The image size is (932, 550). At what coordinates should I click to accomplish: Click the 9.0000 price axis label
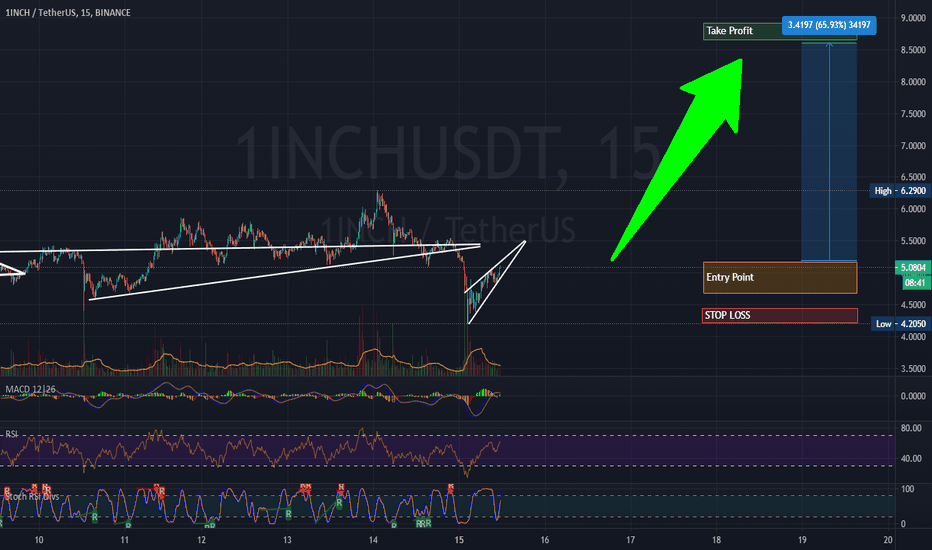pyautogui.click(x=913, y=18)
